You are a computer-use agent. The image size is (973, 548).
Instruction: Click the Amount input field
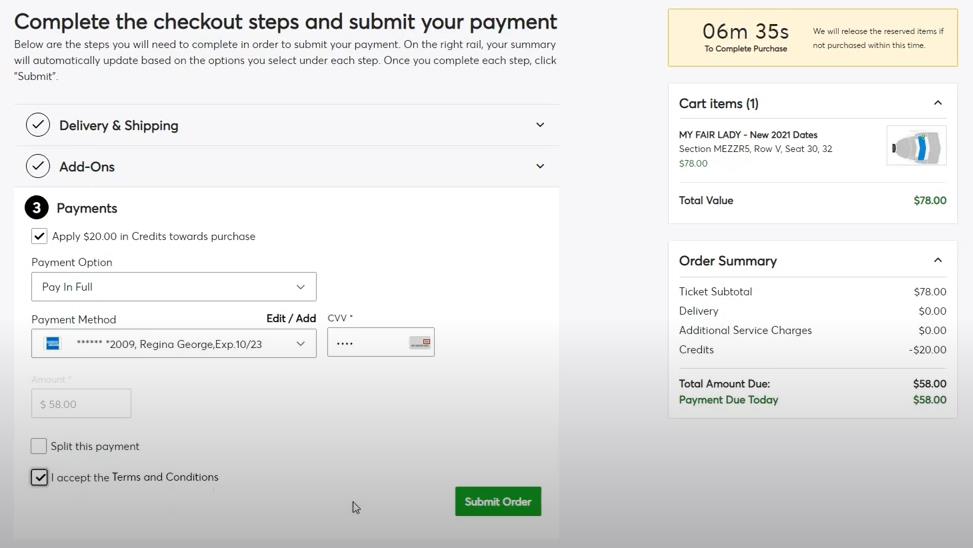(x=81, y=404)
